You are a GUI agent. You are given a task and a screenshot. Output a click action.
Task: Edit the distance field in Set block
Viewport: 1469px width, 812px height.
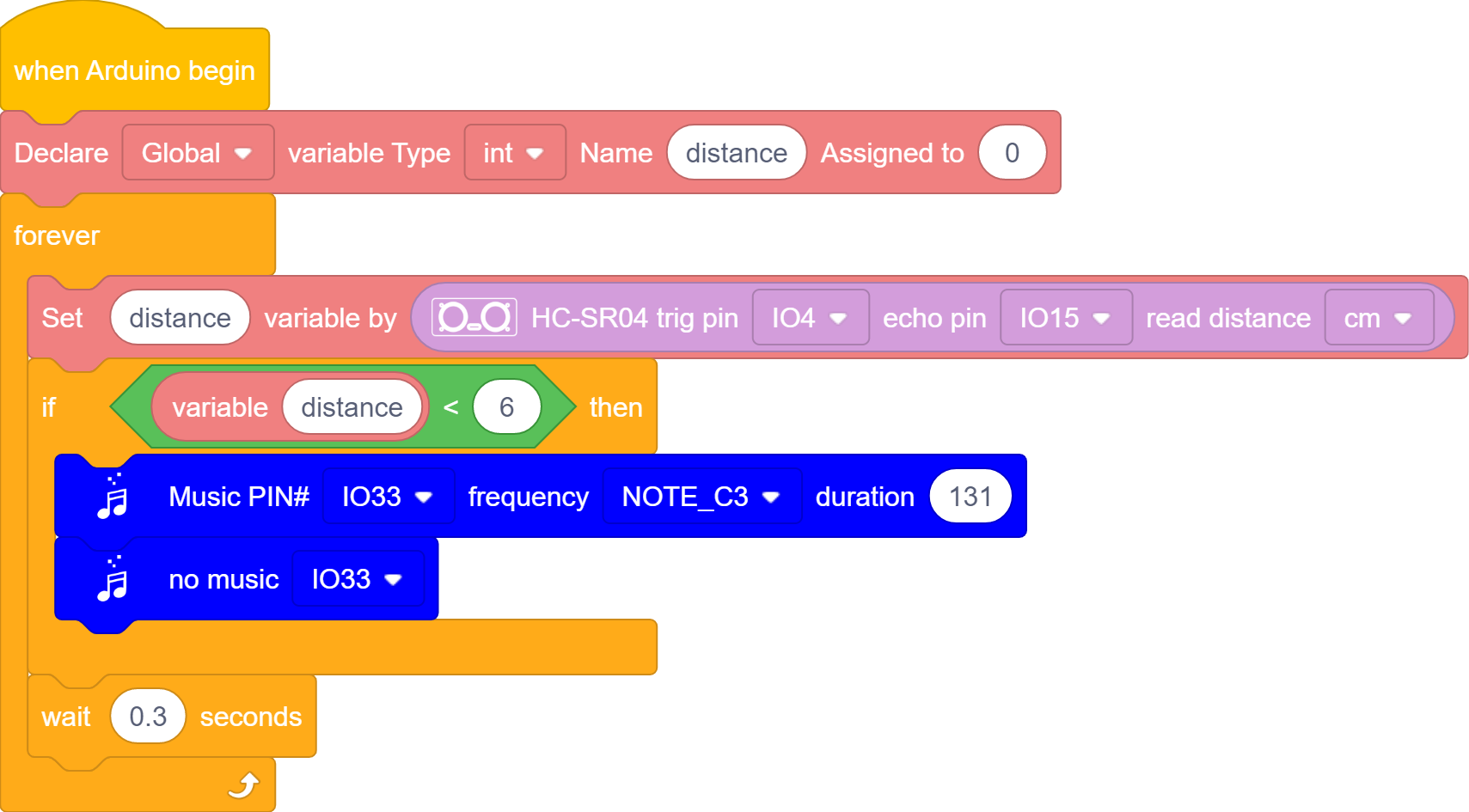click(x=180, y=317)
